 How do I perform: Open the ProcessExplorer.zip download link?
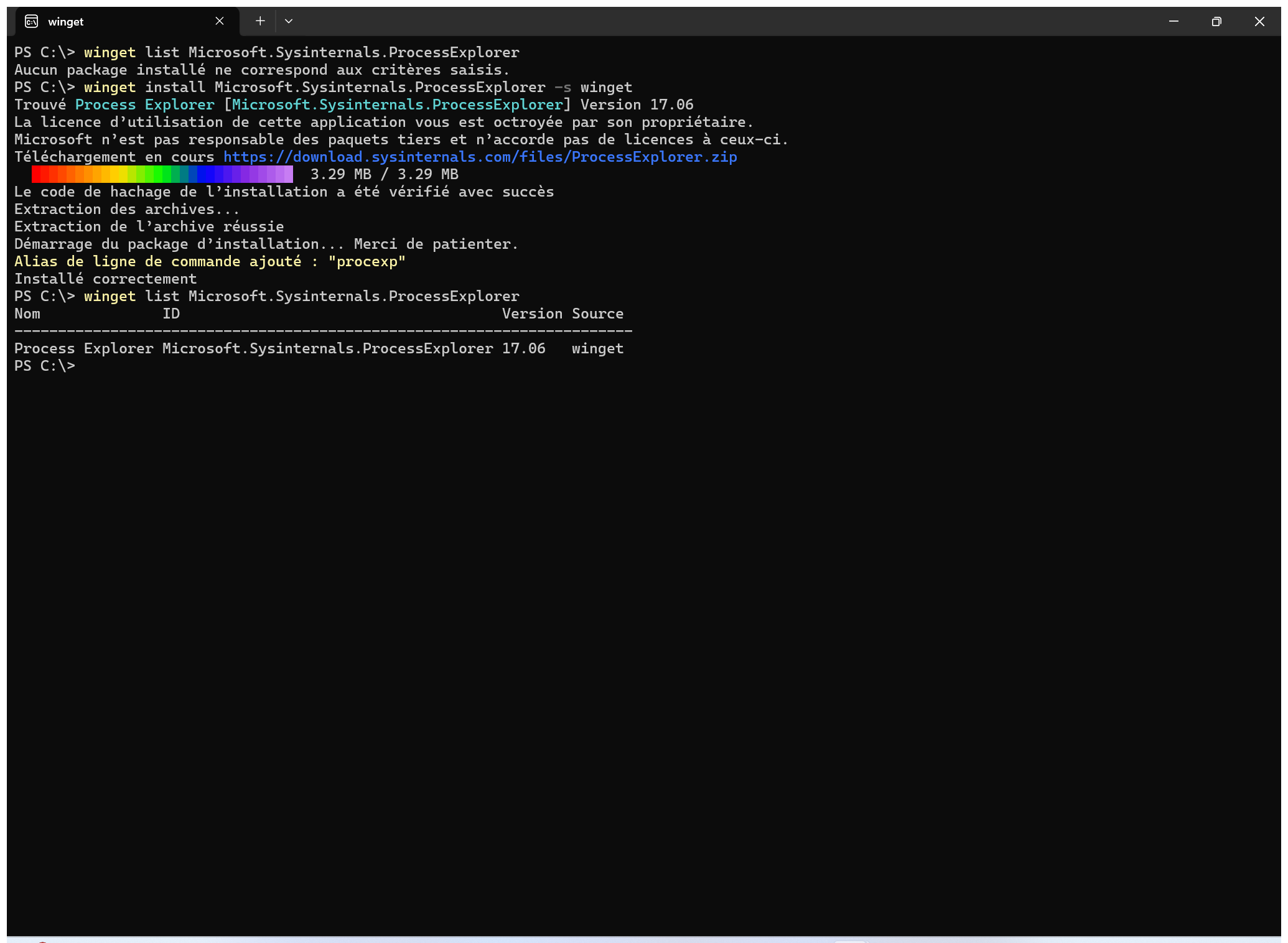480,157
